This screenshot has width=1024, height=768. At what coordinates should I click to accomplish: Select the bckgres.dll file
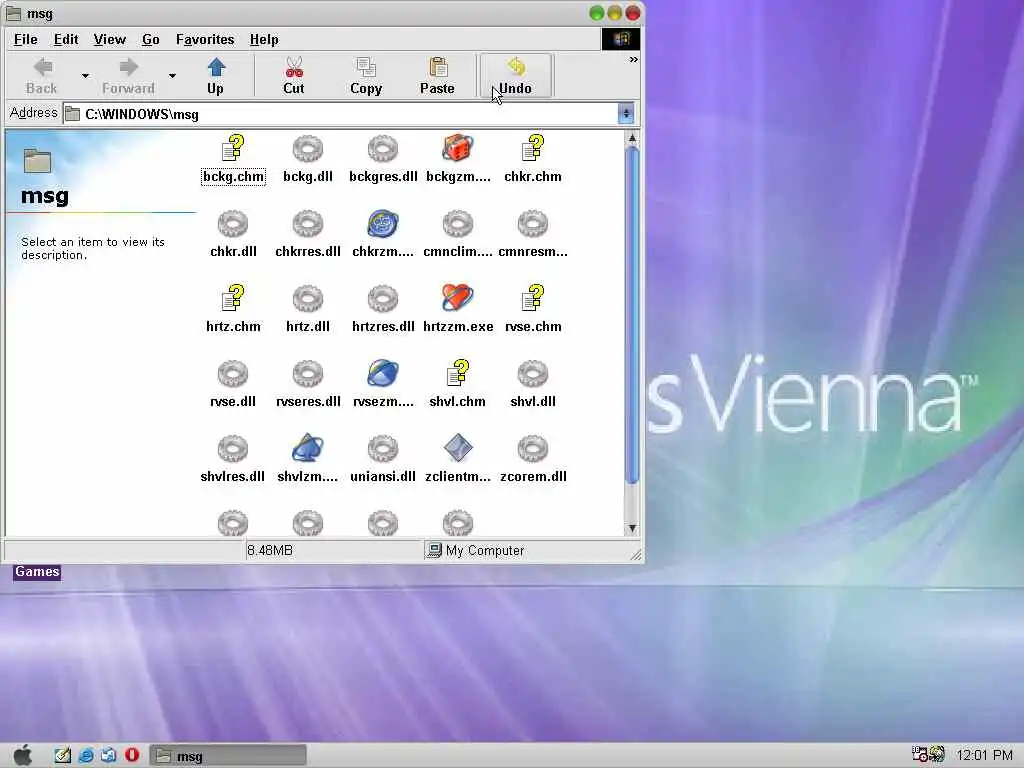[x=383, y=160]
